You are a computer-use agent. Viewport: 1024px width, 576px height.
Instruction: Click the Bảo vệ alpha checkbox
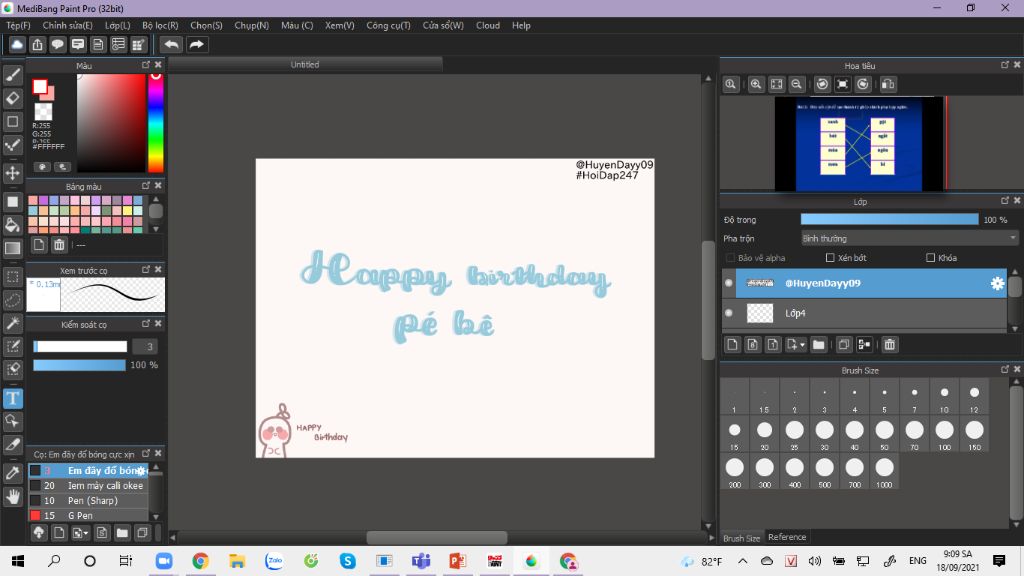coord(730,258)
